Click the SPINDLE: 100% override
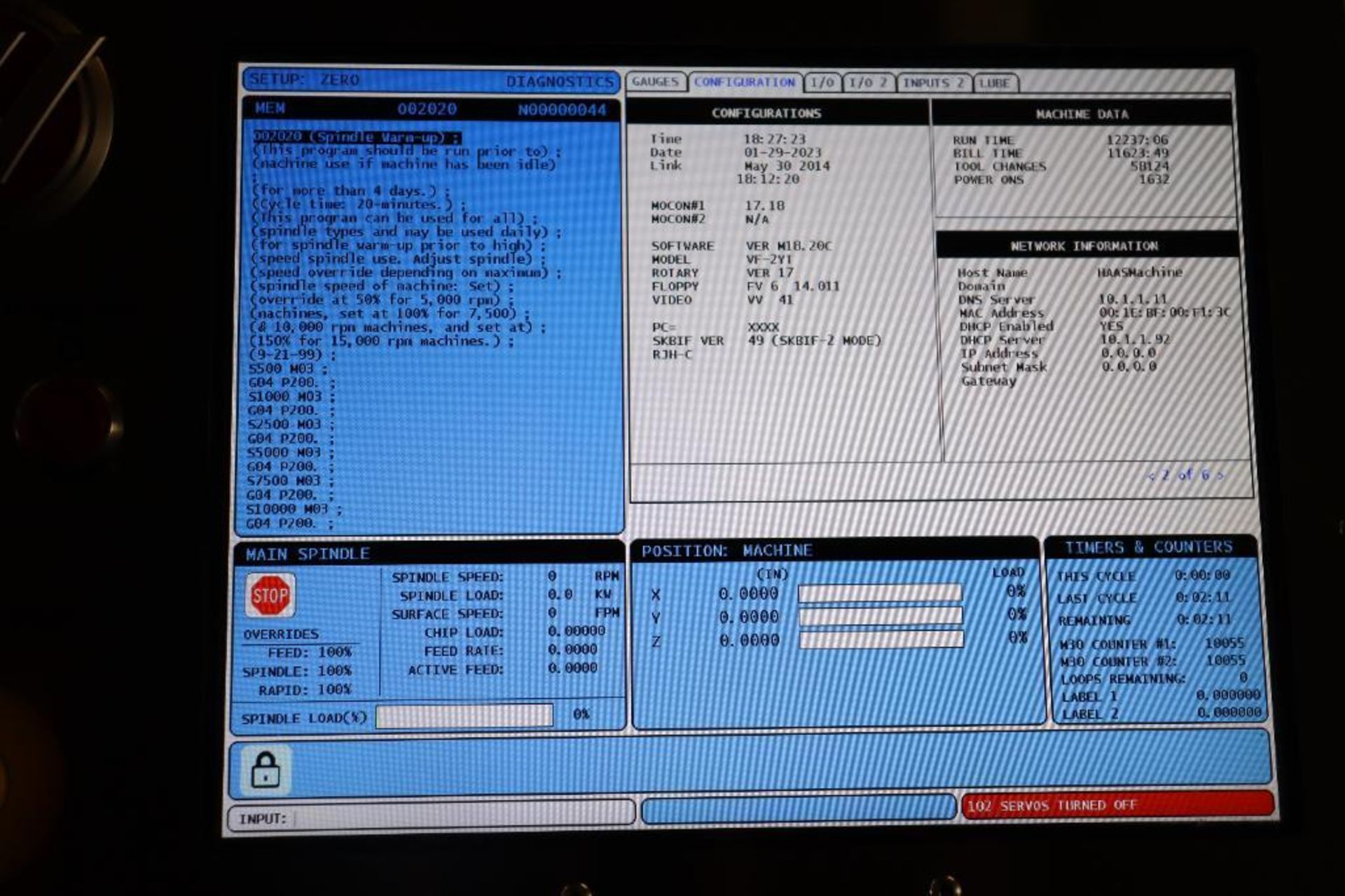This screenshot has width=1345, height=896. [297, 671]
